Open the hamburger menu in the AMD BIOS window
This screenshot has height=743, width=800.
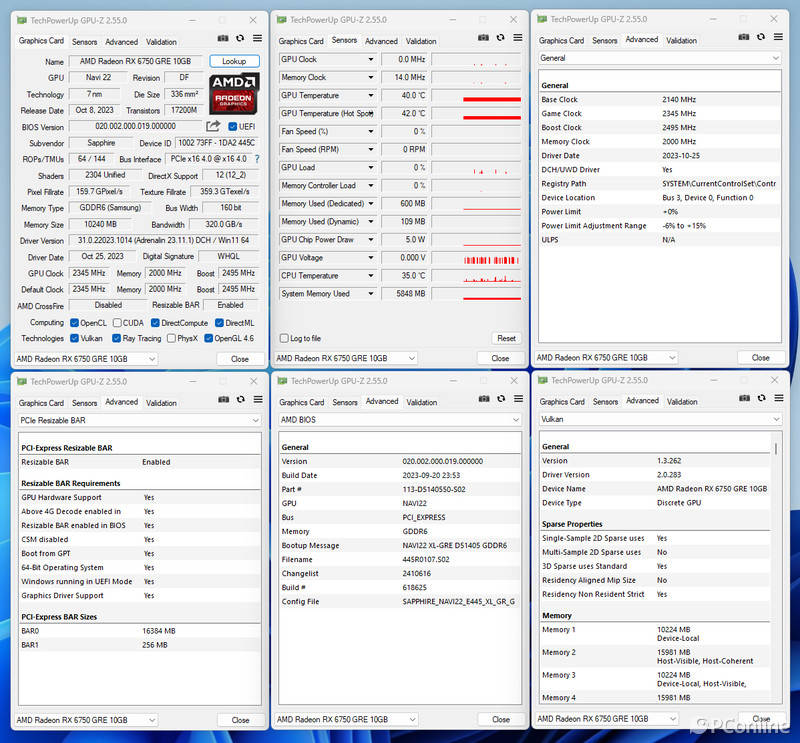point(516,400)
